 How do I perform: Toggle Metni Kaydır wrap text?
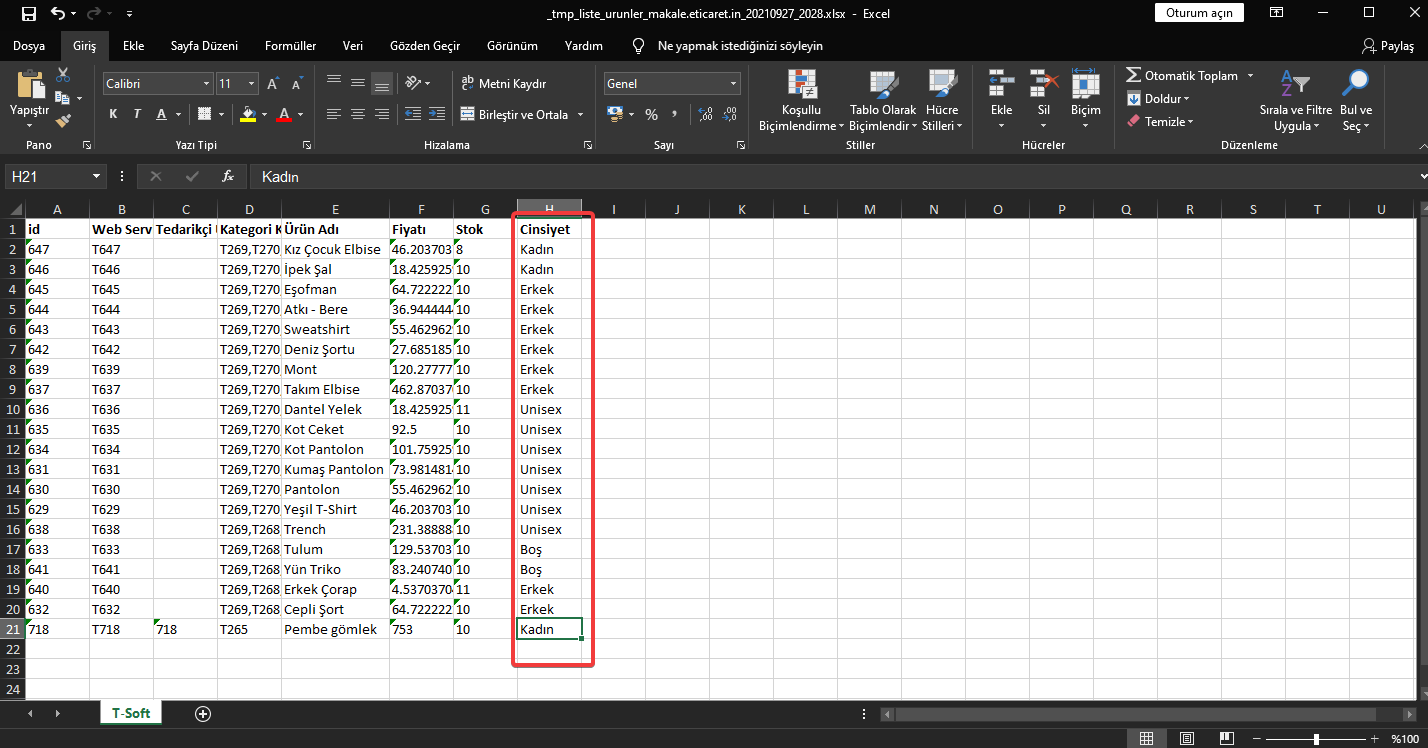(x=504, y=83)
